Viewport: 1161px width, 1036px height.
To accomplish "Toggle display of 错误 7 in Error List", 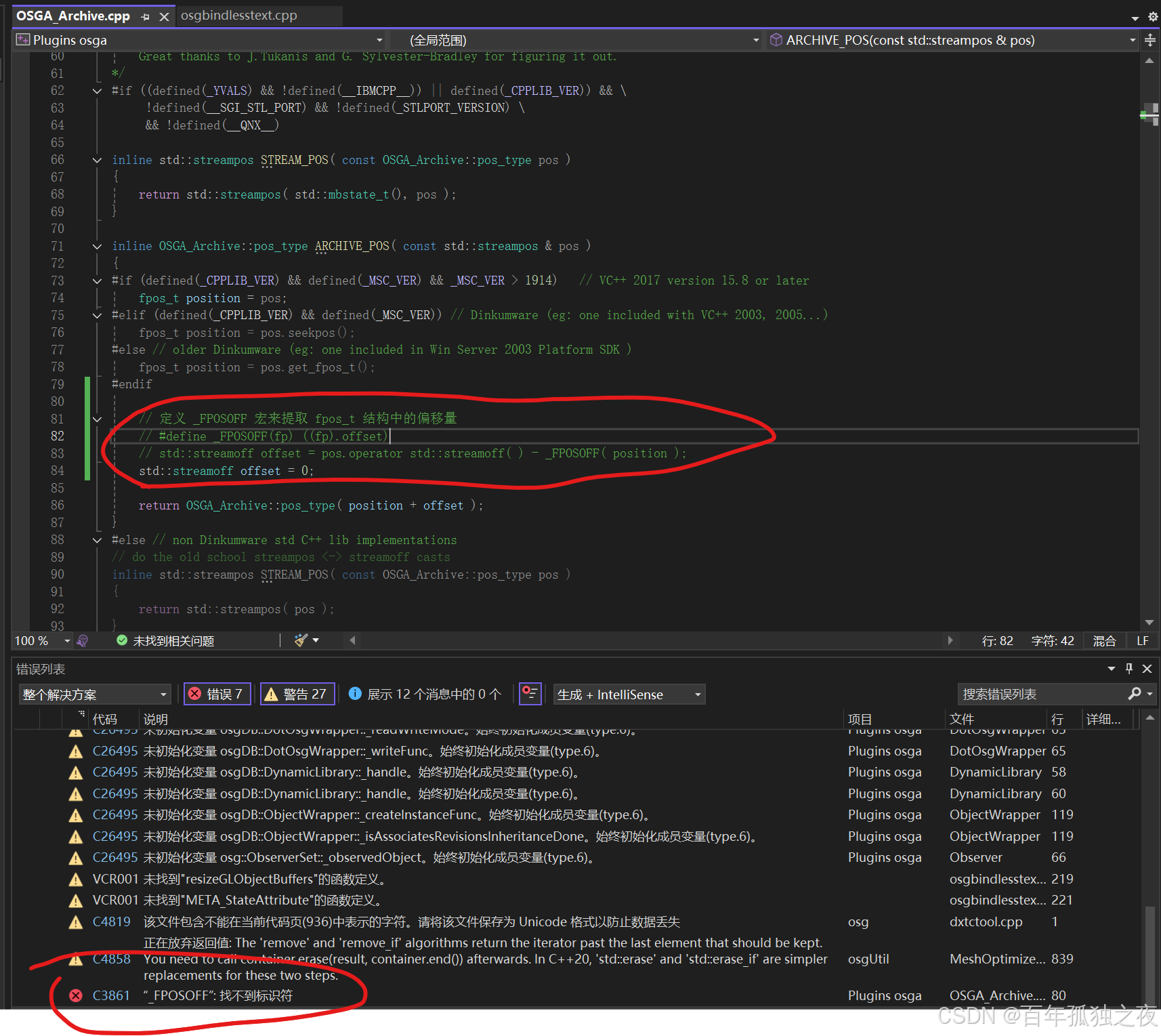I will (x=217, y=693).
